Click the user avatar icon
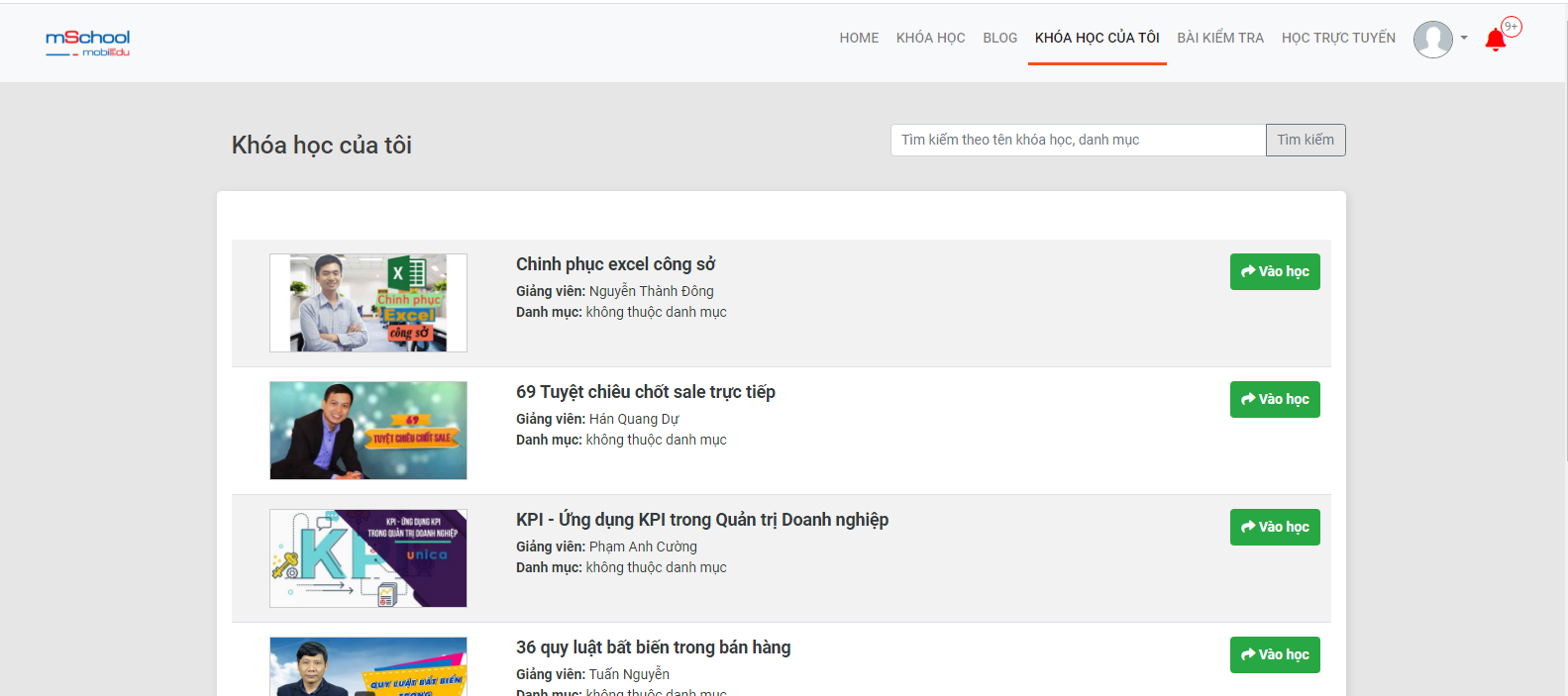This screenshot has height=696, width=1568. coord(1432,40)
